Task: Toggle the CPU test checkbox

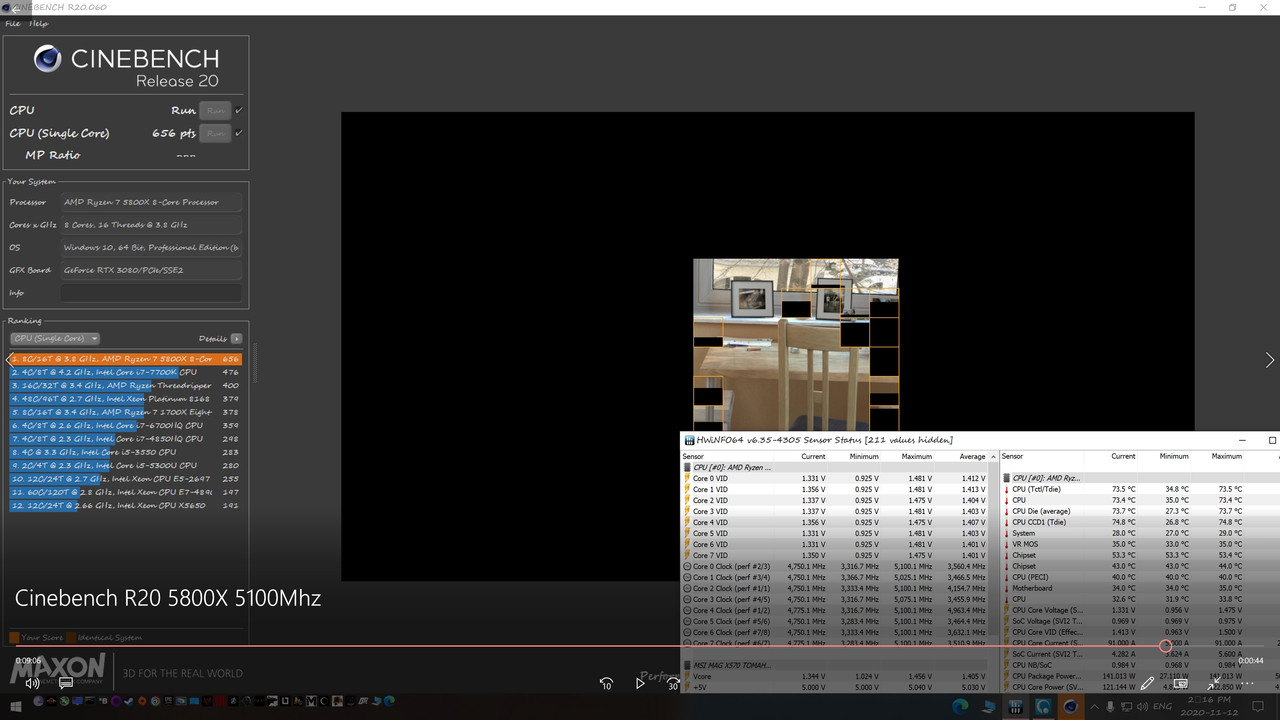Action: coord(239,110)
